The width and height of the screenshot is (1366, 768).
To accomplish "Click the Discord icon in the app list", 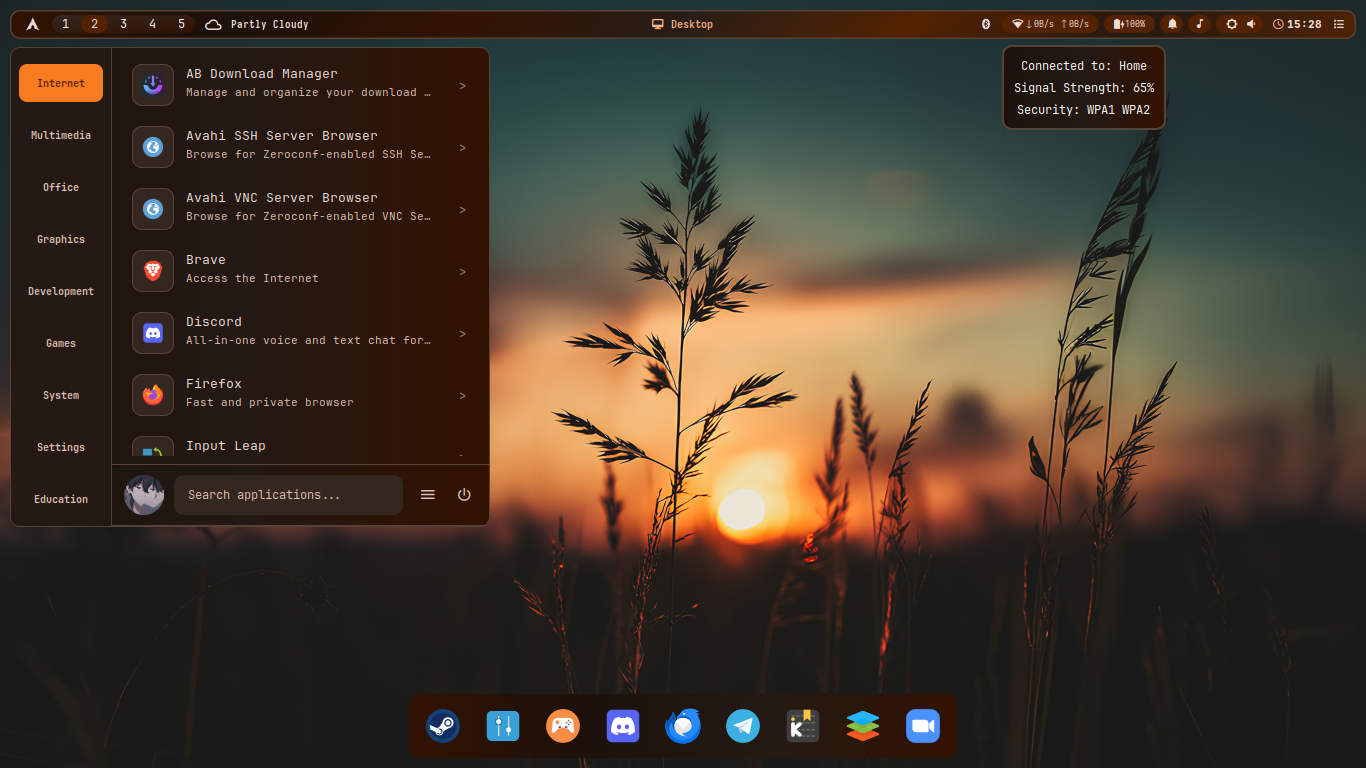I will click(x=153, y=333).
